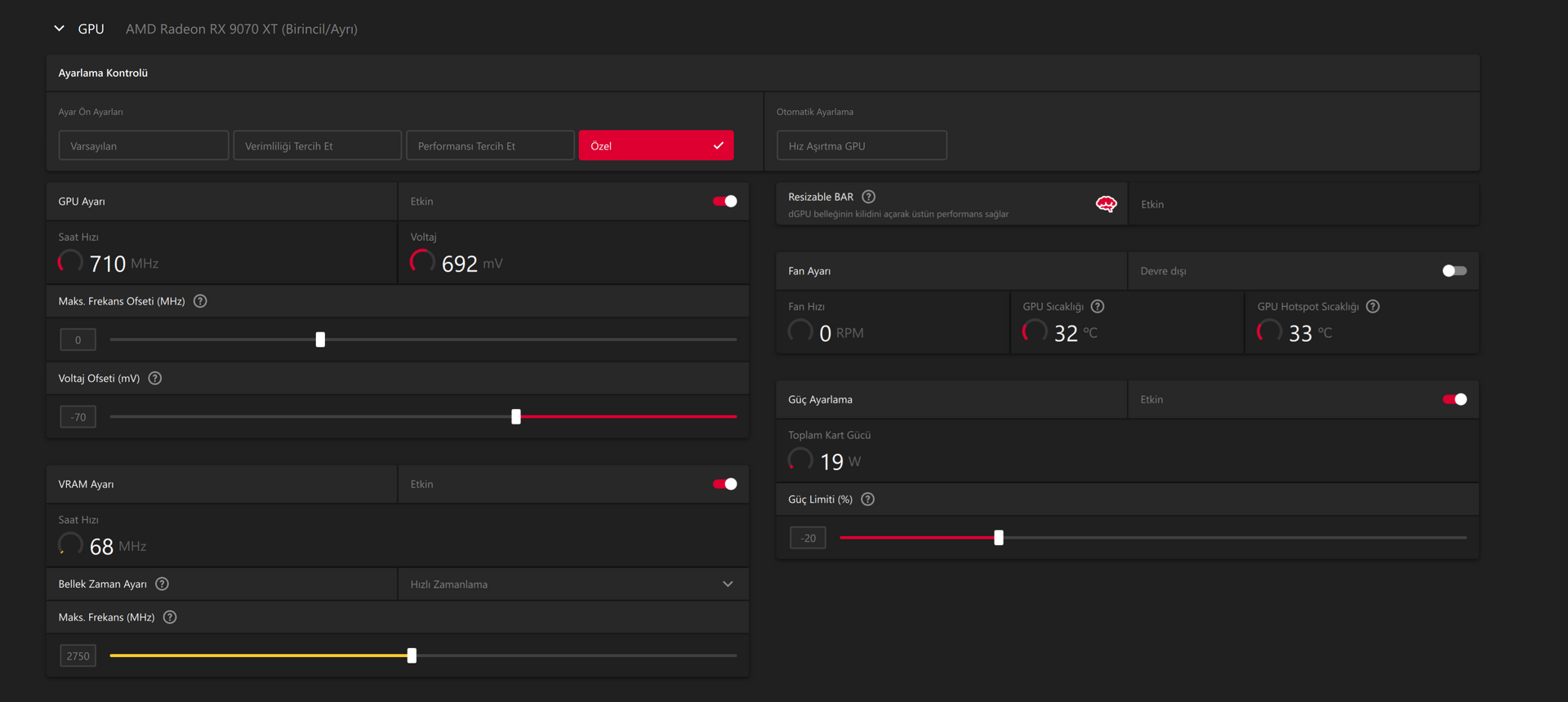Click the power limit field showing -20
This screenshot has height=702, width=1568.
[808, 538]
